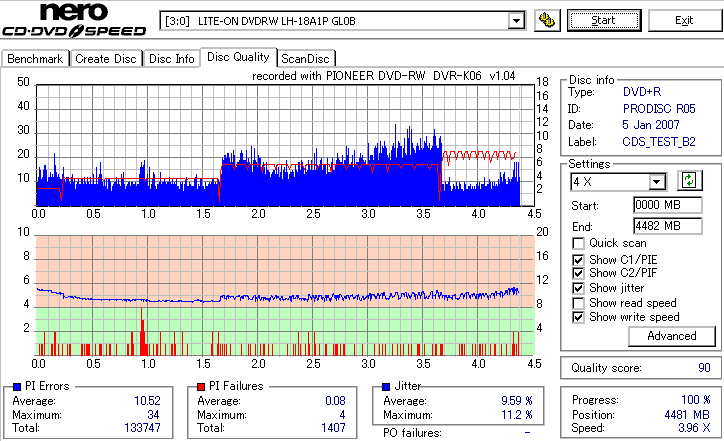Click the Nero CD-DVD Speed logo
Viewport: 724px width, 441px height.
[x=74, y=19]
